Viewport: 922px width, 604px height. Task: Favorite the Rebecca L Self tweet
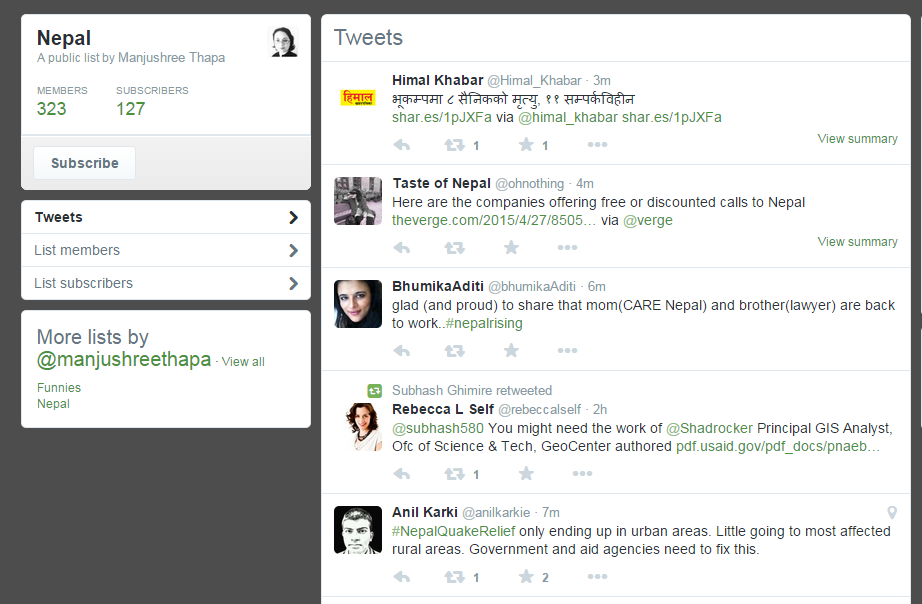(526, 473)
